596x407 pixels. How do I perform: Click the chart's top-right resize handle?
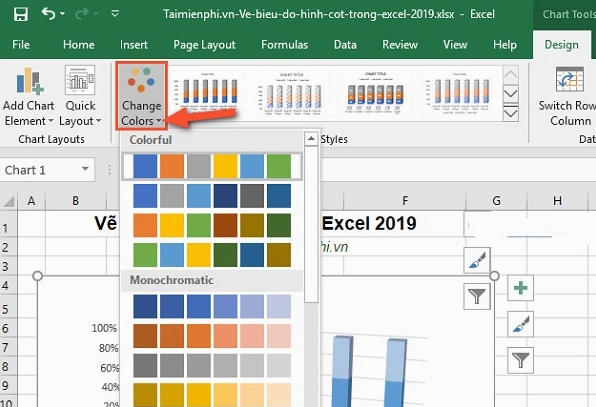[494, 276]
